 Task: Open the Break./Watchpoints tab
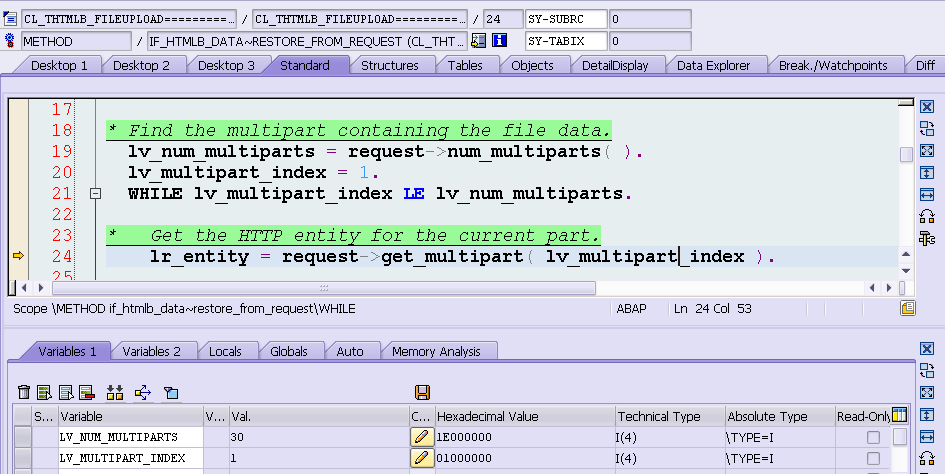click(833, 65)
